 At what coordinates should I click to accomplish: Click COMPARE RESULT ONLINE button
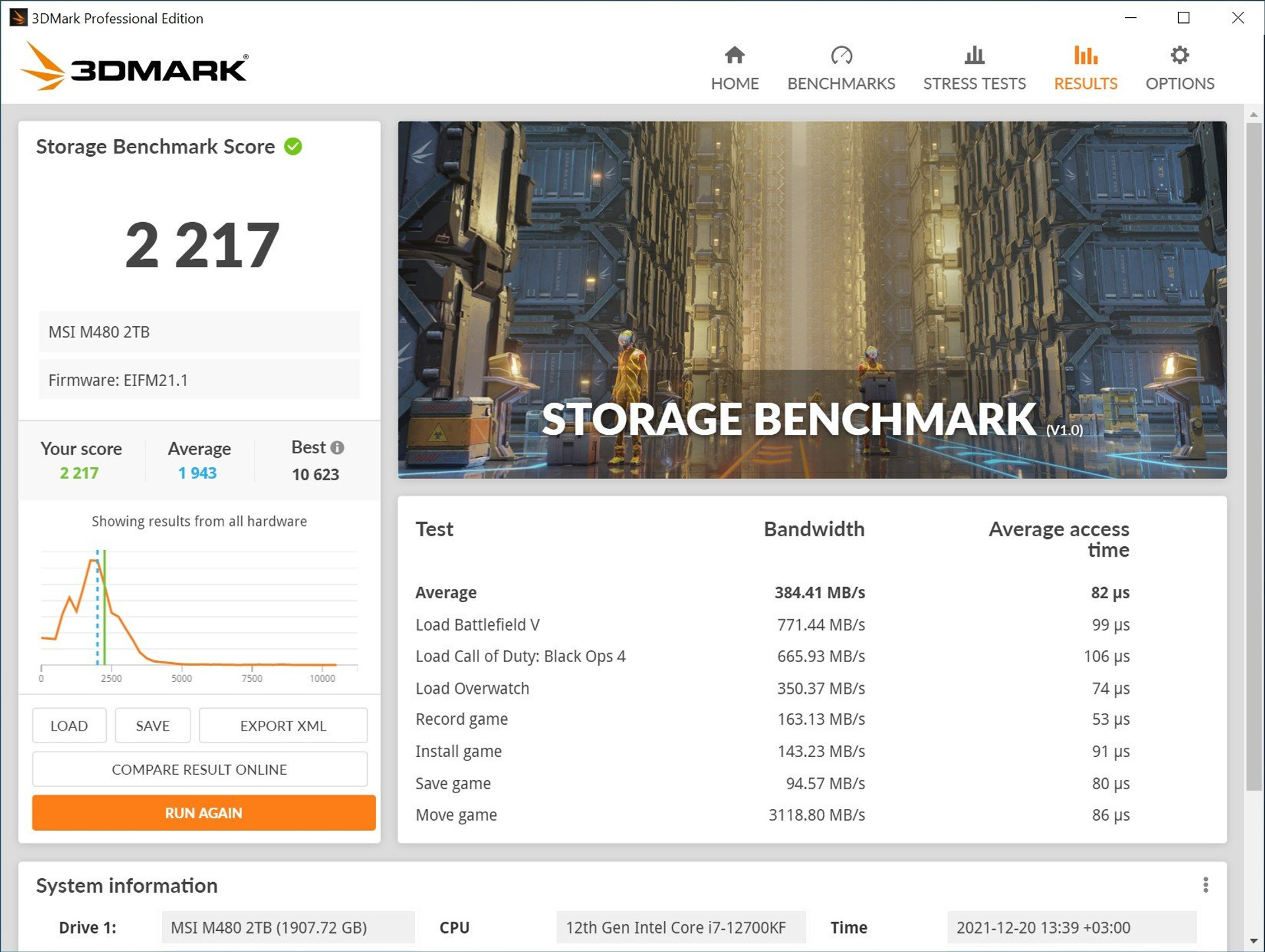(200, 769)
